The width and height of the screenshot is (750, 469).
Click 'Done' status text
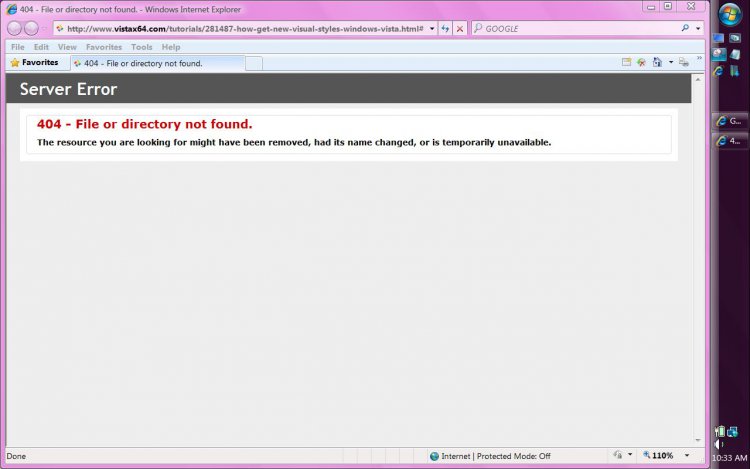pos(16,456)
